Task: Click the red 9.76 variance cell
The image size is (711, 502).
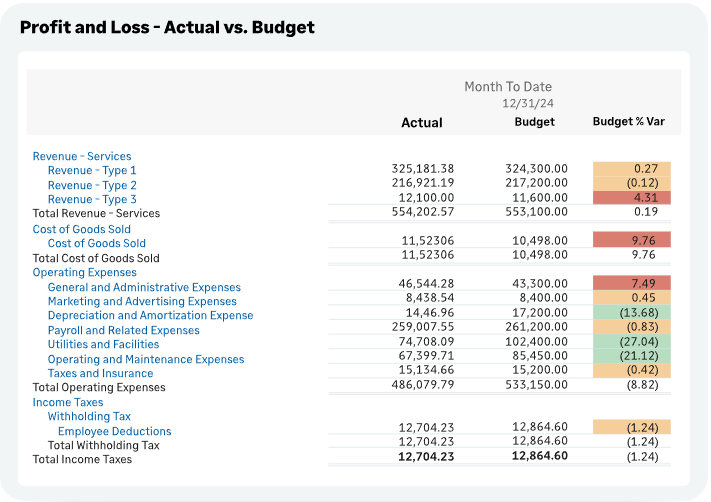Action: pos(632,240)
